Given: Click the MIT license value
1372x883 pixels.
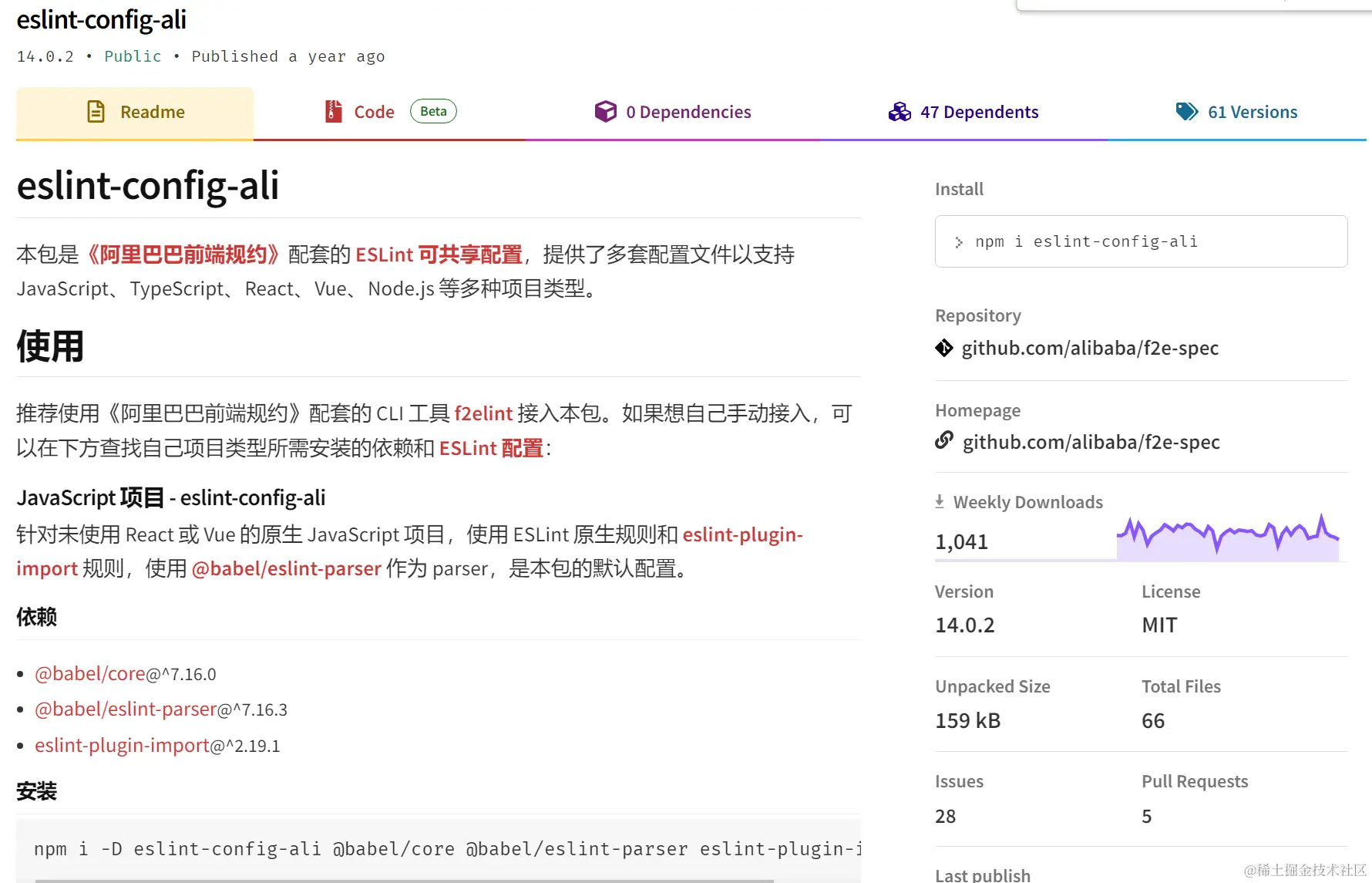Looking at the screenshot, I should coord(1159,625).
